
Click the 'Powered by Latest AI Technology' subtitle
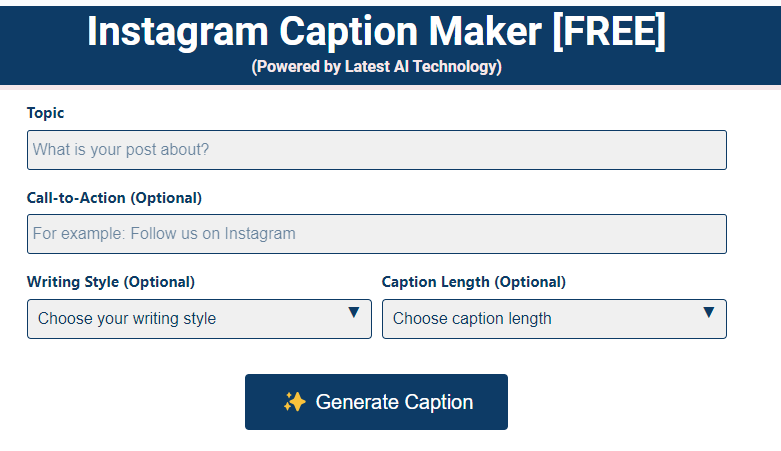click(377, 67)
